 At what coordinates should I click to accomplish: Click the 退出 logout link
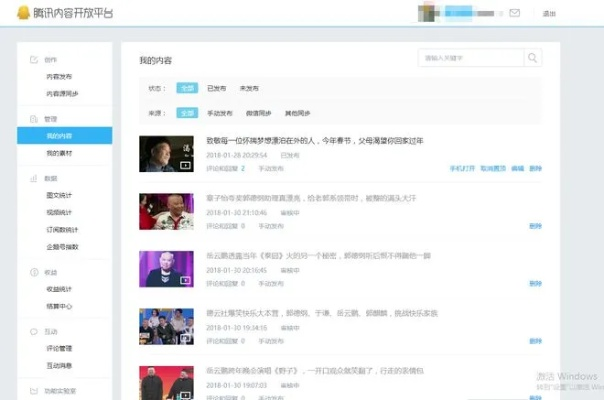pyautogui.click(x=549, y=13)
